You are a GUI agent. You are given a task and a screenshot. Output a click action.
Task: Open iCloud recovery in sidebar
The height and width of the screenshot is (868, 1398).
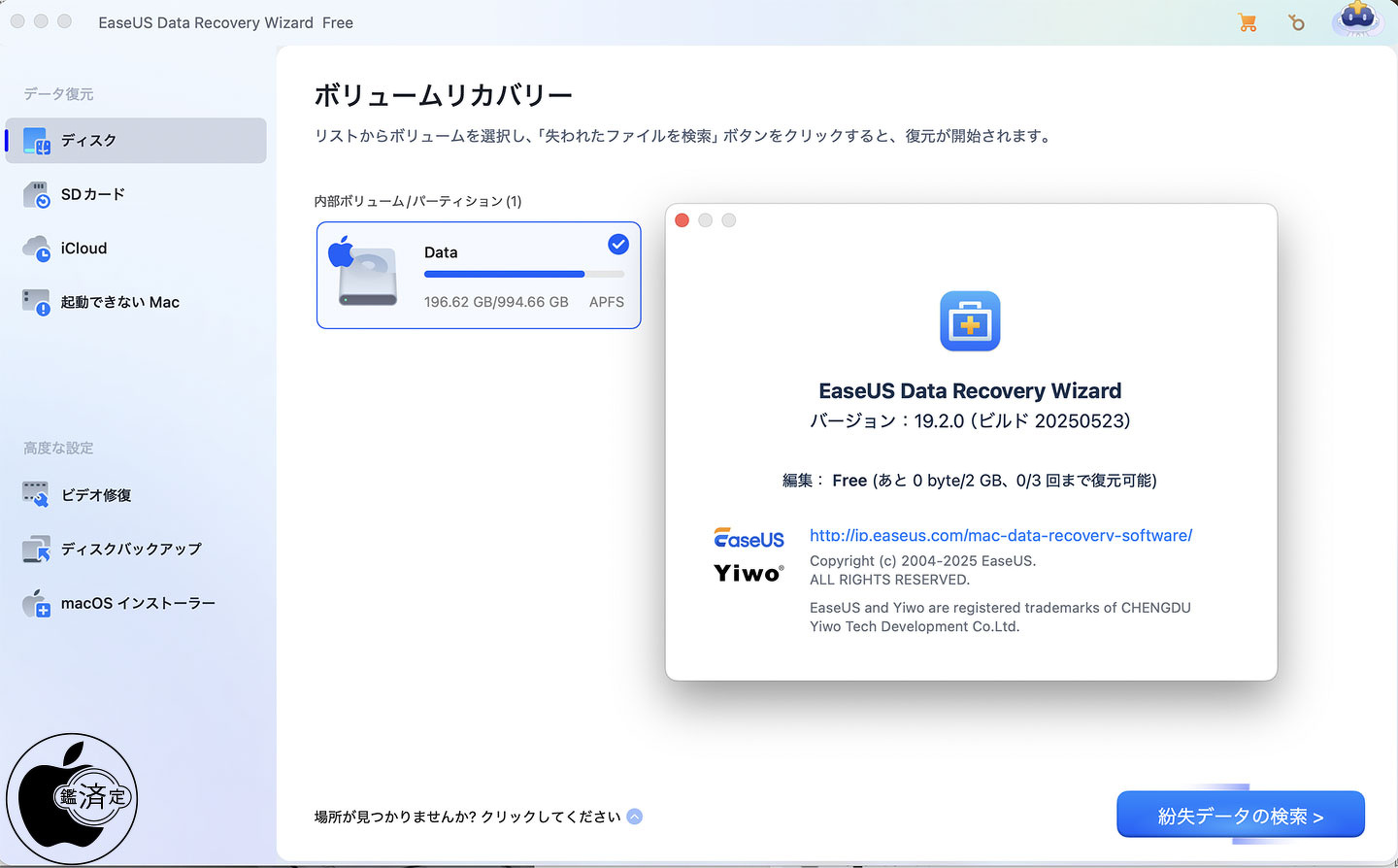136,249
